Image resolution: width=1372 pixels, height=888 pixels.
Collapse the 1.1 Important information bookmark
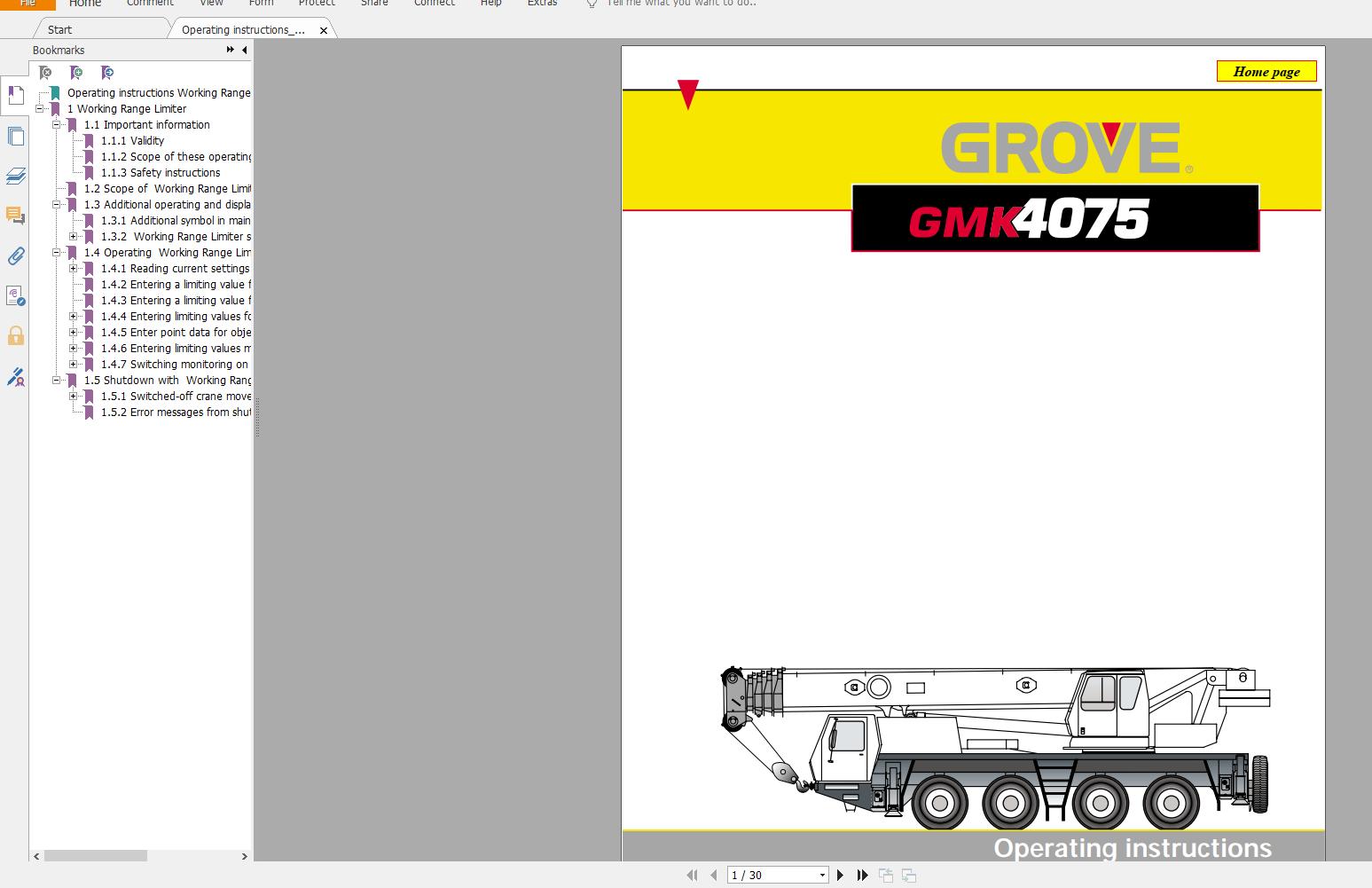tap(57, 125)
